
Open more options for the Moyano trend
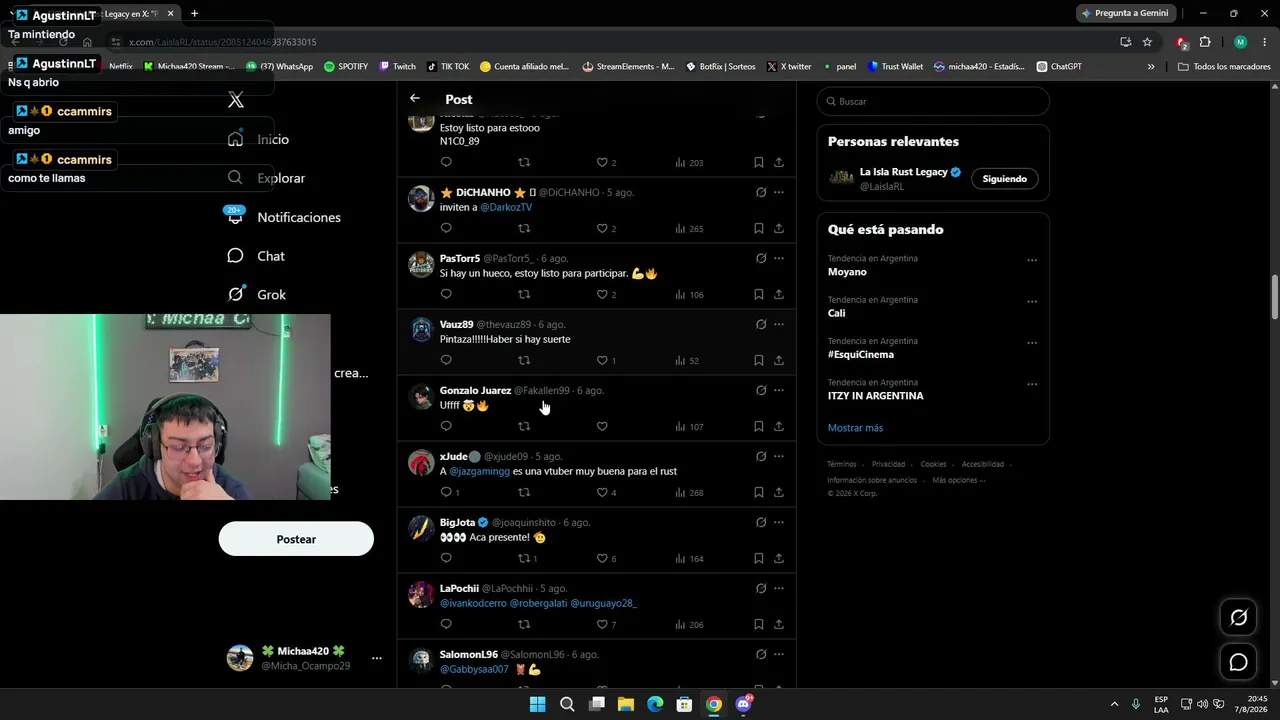pyautogui.click(x=1032, y=260)
